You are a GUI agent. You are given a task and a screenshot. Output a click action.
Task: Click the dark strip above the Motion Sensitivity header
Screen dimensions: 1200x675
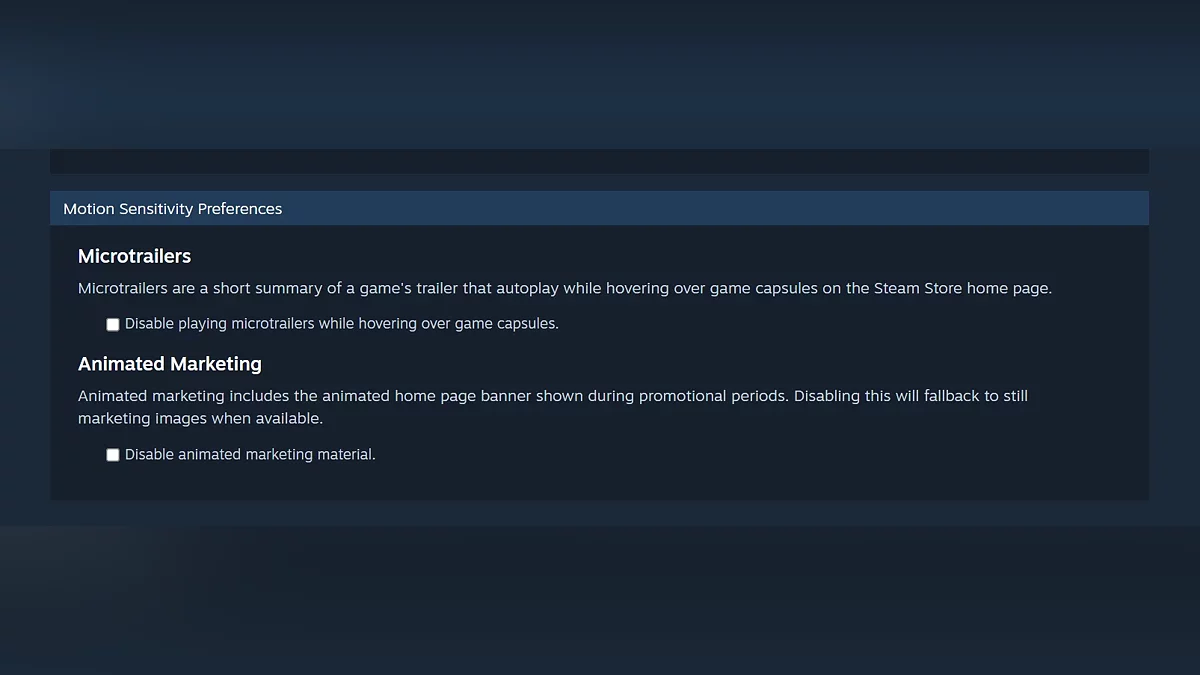600,161
